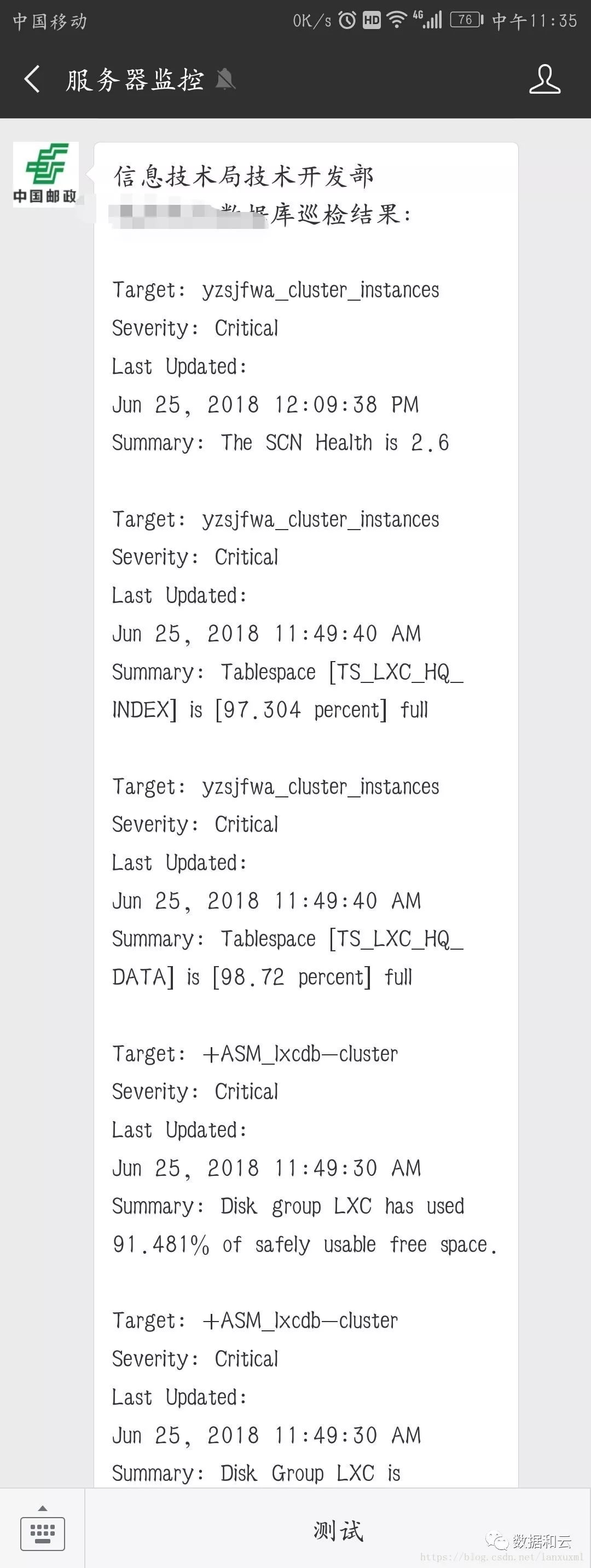The height and width of the screenshot is (1568, 591).
Task: Open the blog.csdn.net watermark link
Action: point(501,1557)
